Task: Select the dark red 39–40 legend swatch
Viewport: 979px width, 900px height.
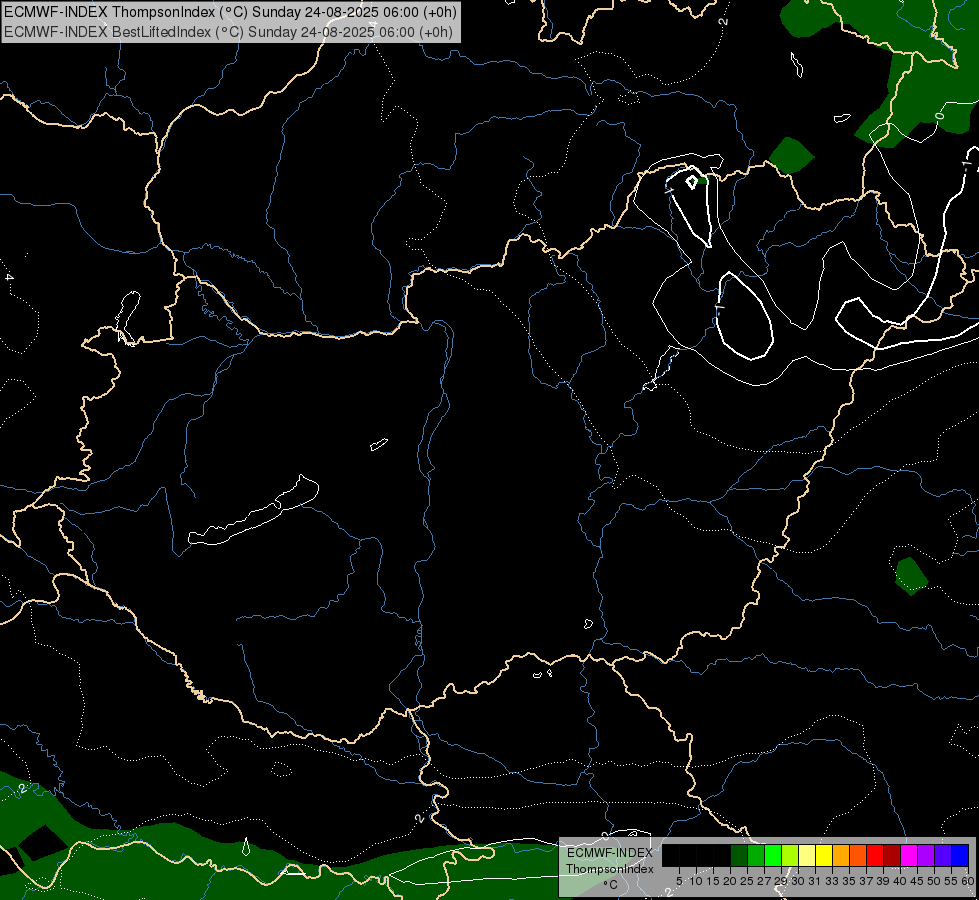Action: pyautogui.click(x=892, y=855)
